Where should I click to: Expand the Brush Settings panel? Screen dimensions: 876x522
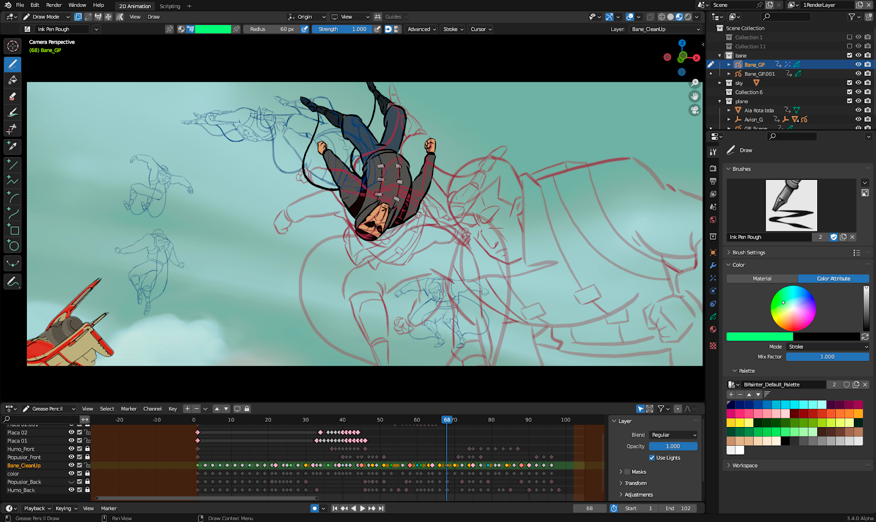point(748,252)
